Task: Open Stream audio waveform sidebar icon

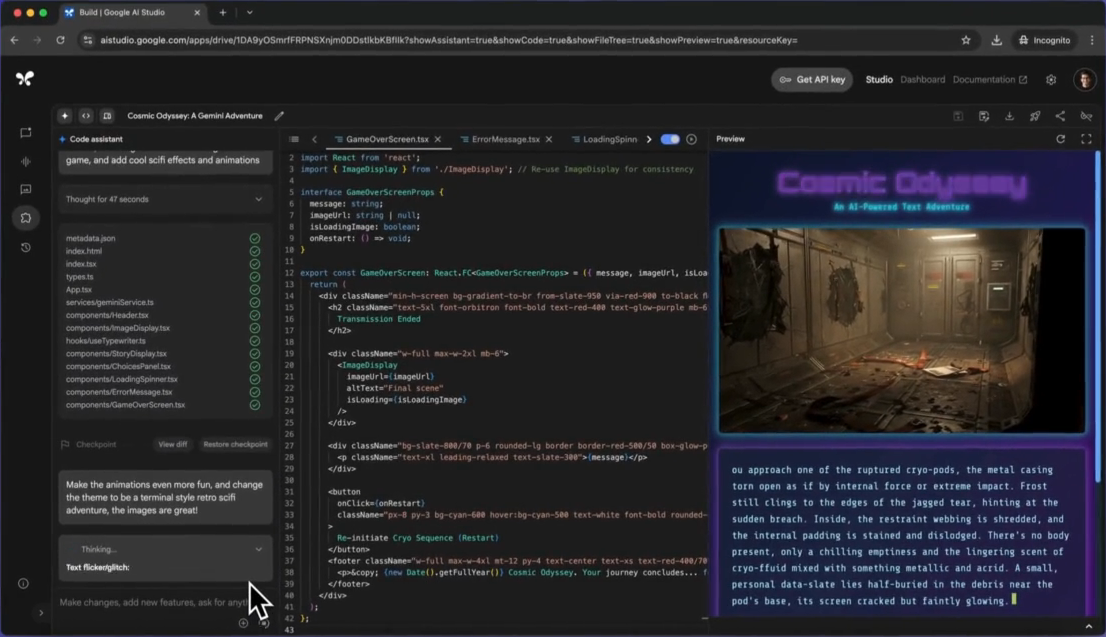Action: (26, 162)
